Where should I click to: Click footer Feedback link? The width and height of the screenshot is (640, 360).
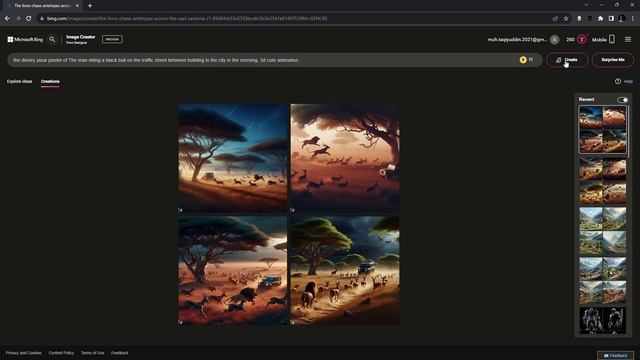(120, 353)
